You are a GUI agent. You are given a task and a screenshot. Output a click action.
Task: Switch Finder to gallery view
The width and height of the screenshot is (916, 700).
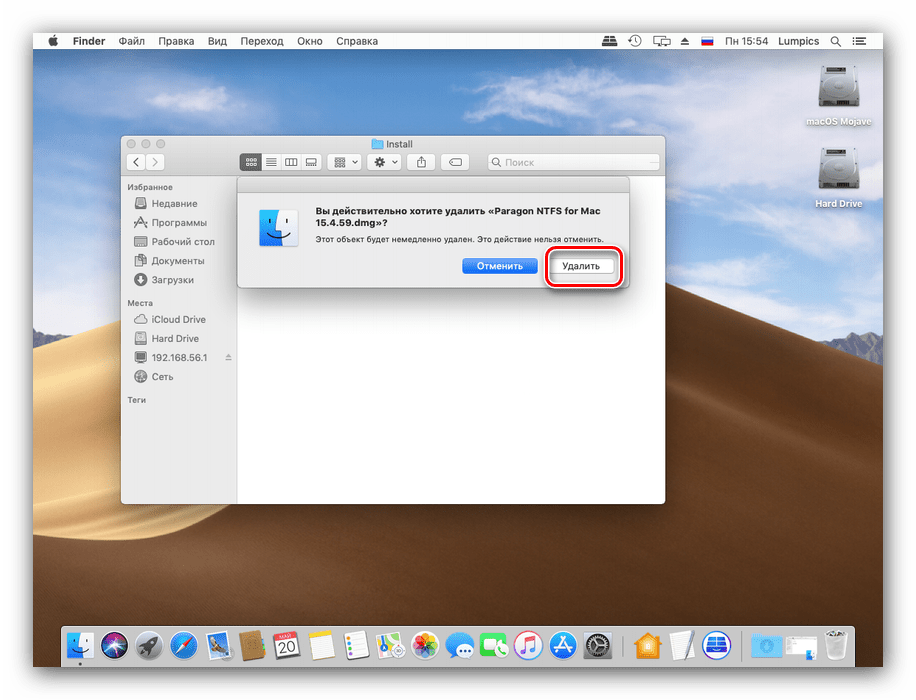point(311,162)
